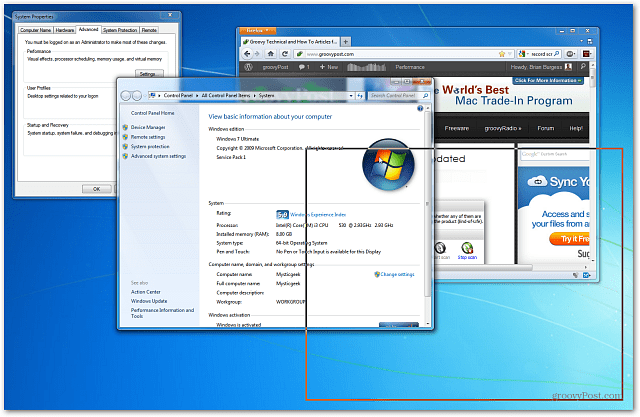The width and height of the screenshot is (640, 417).
Task: Click the WordPress logo in admin bar
Action: tap(248, 67)
